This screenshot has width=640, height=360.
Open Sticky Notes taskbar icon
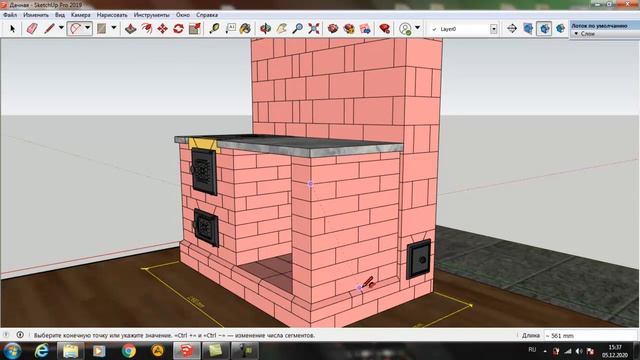(215, 351)
